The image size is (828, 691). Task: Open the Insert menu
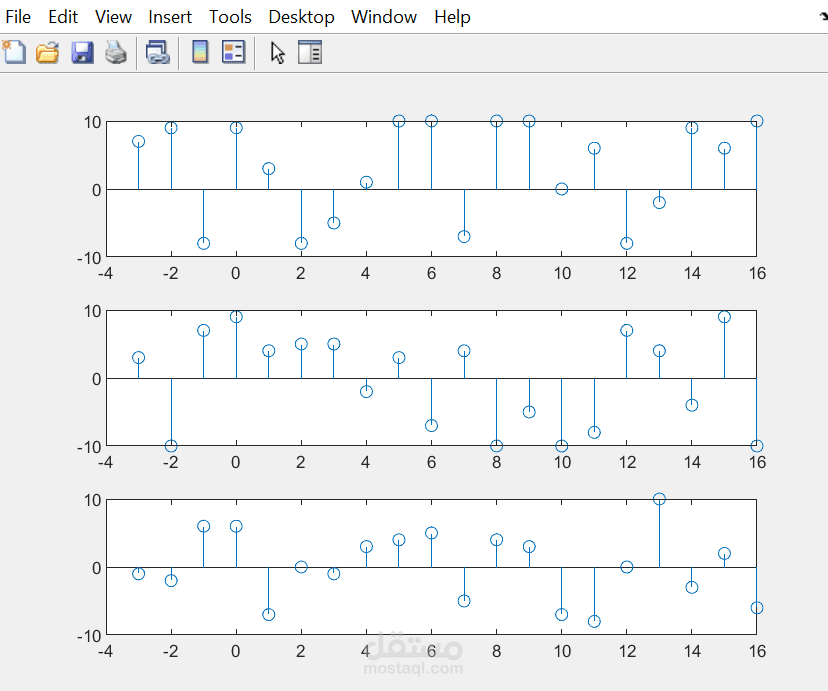click(x=170, y=17)
